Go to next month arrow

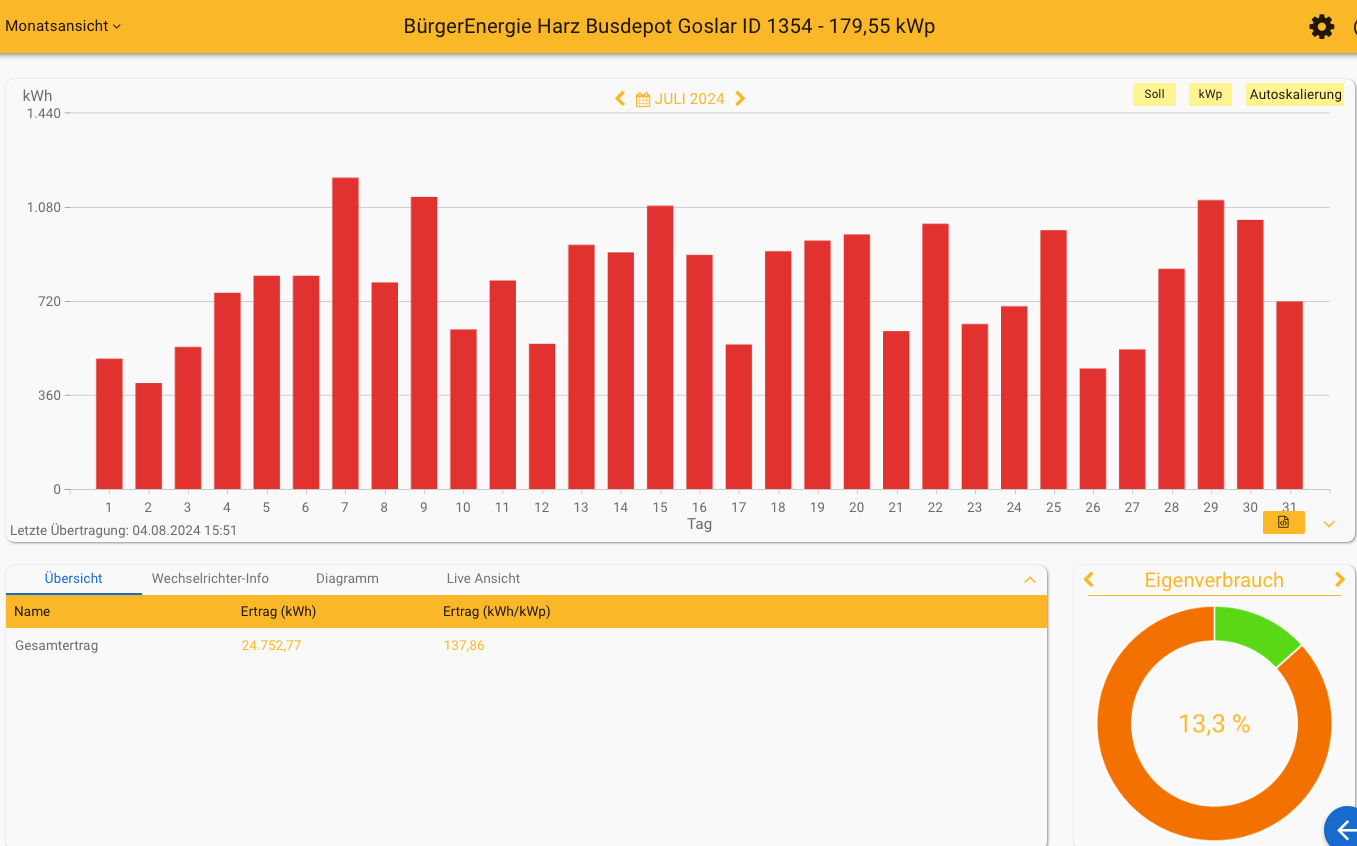pyautogui.click(x=740, y=98)
